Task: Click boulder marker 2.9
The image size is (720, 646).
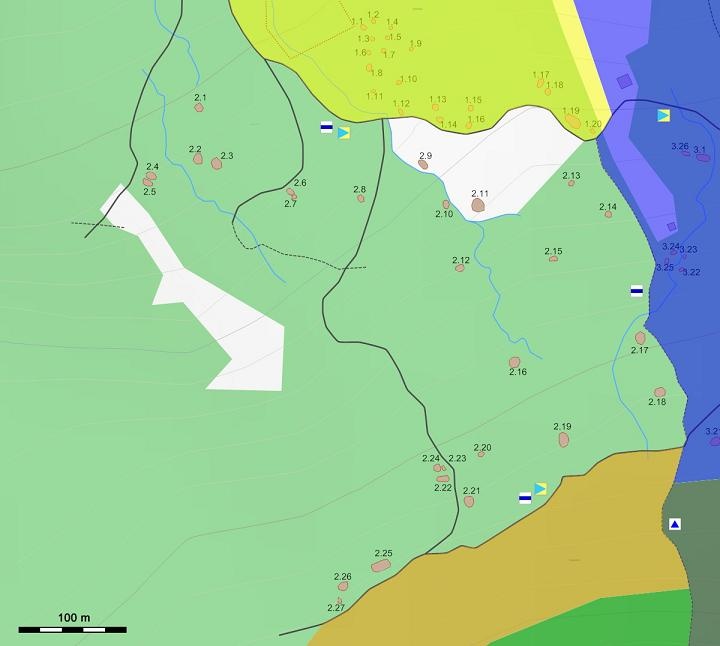Action: (x=423, y=164)
